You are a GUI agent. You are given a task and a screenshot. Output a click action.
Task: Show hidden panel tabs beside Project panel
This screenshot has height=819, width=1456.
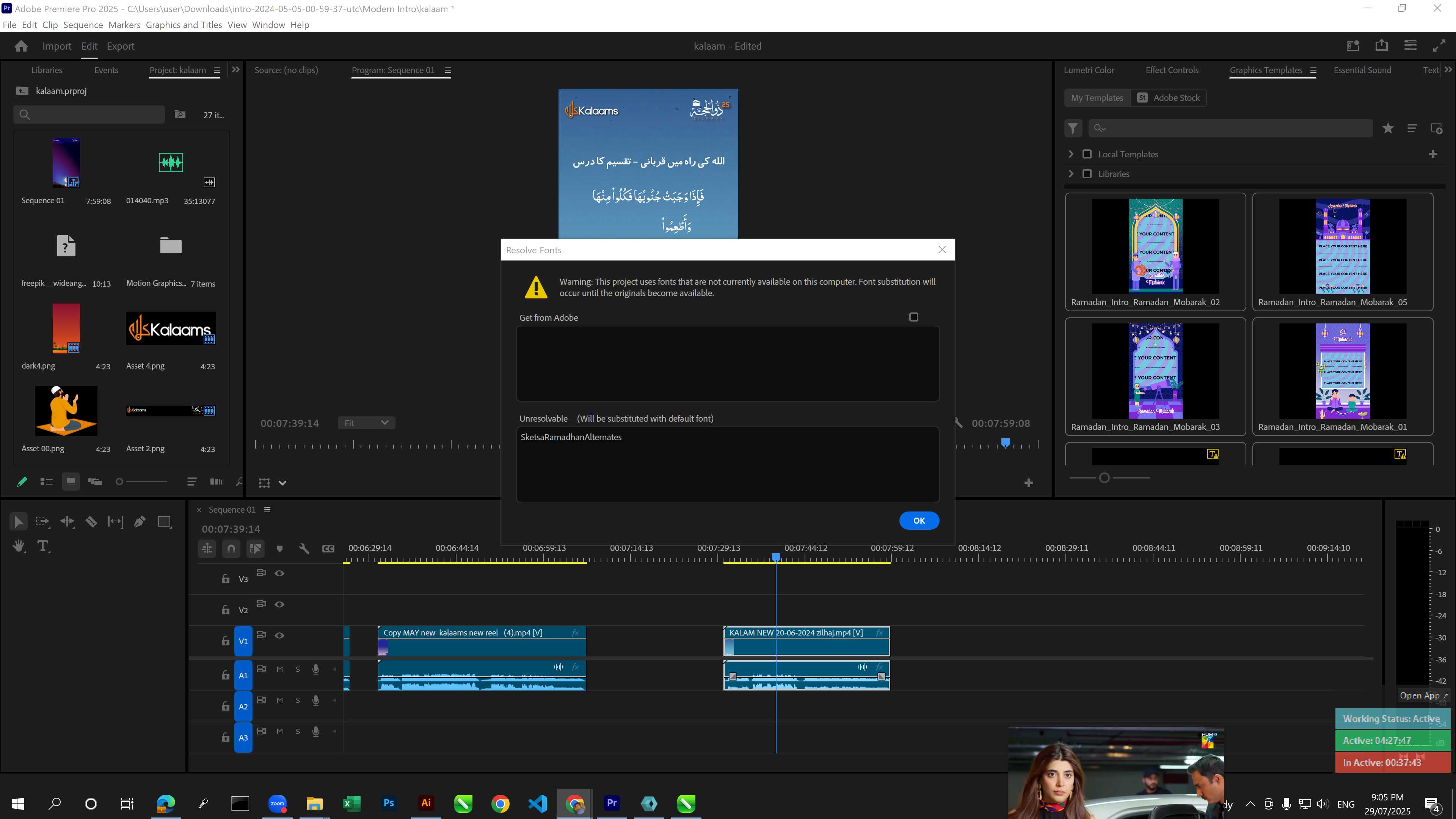pyautogui.click(x=236, y=69)
